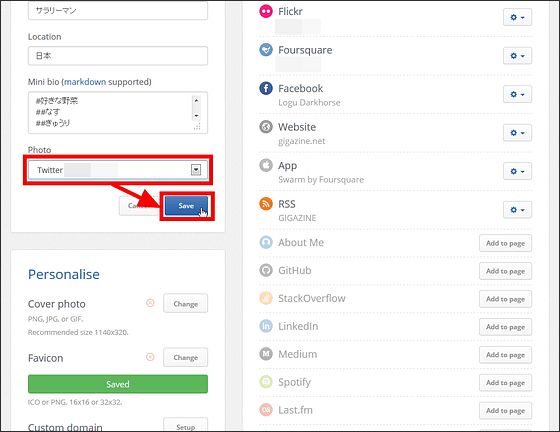The width and height of the screenshot is (560, 432).
Task: Remove the favicon with the circled x
Action: tap(150, 357)
